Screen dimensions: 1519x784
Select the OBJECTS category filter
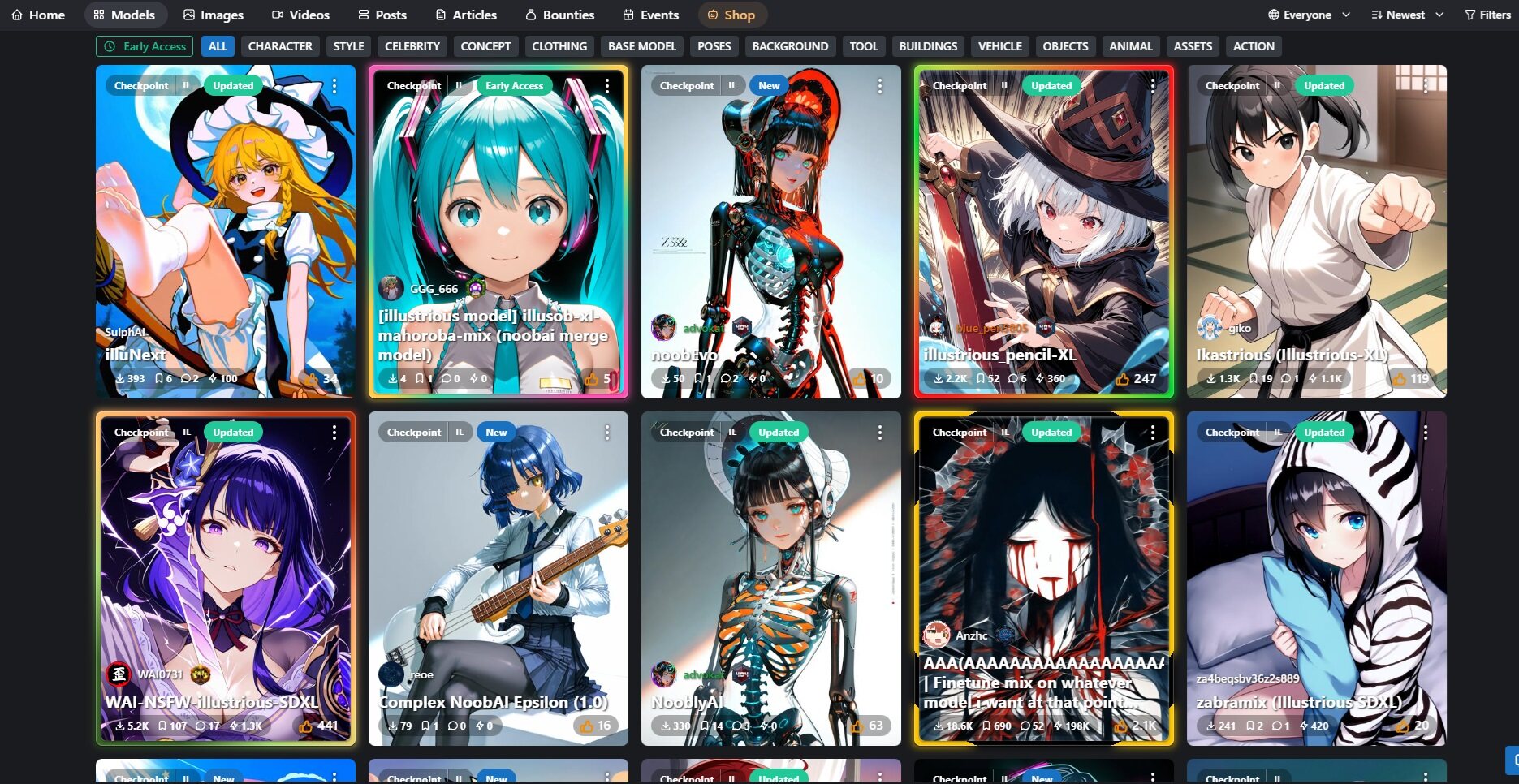(1065, 46)
